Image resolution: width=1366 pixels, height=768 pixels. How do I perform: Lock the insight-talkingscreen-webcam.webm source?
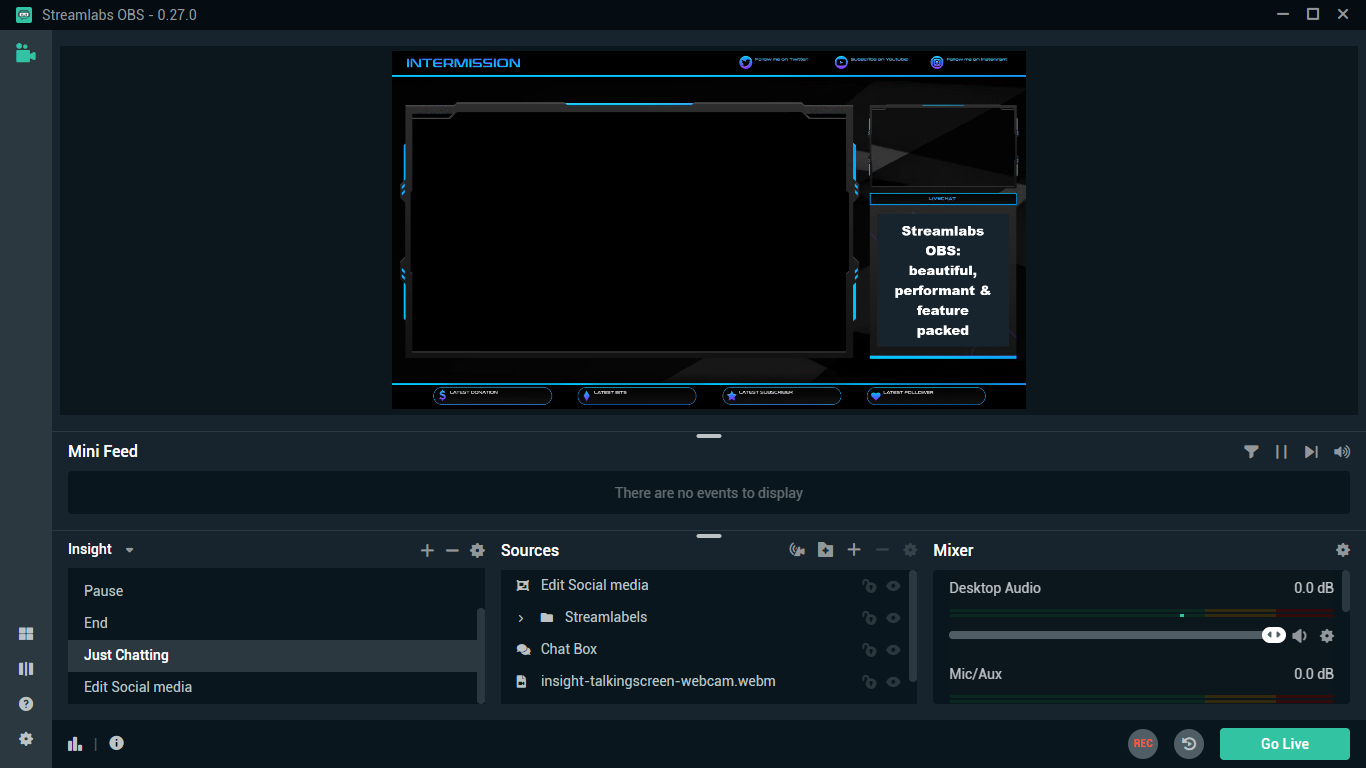pyautogui.click(x=869, y=682)
